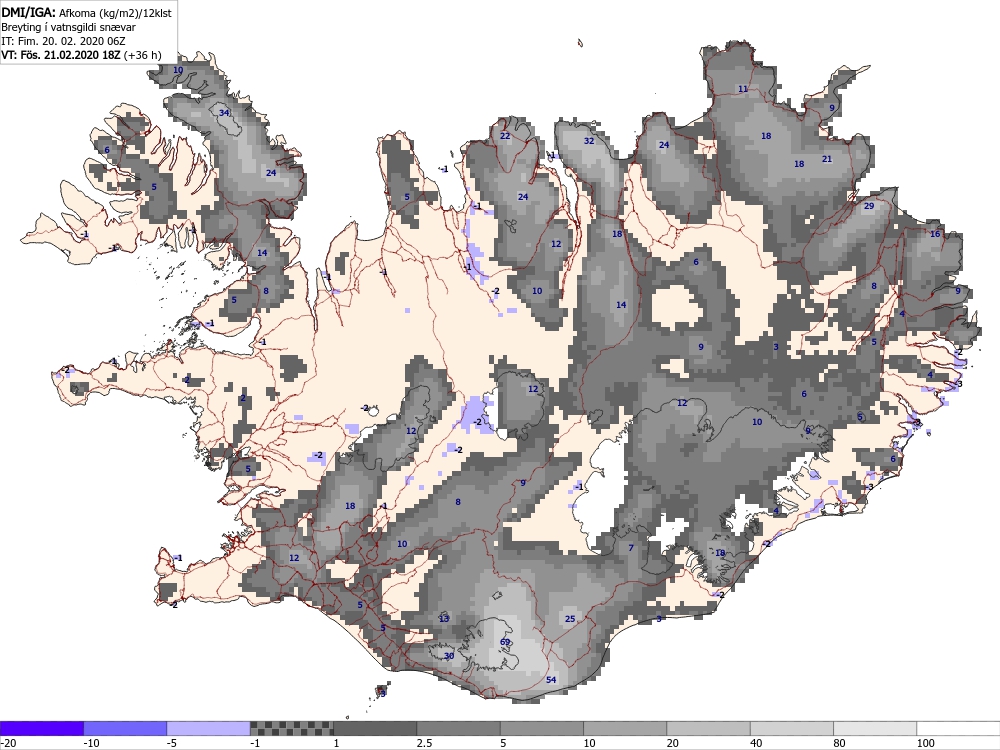Click the legend tick label 40

tap(758, 743)
